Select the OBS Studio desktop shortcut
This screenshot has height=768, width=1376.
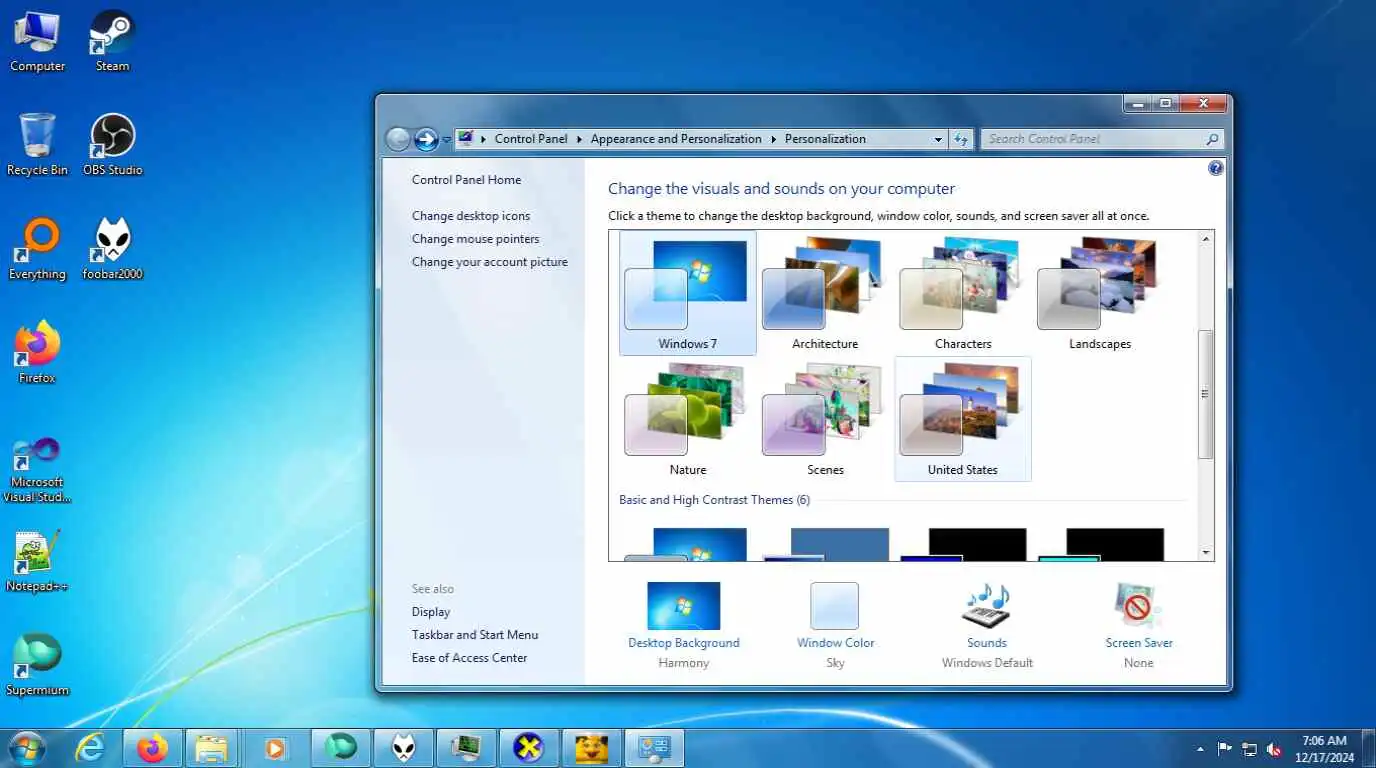click(112, 146)
